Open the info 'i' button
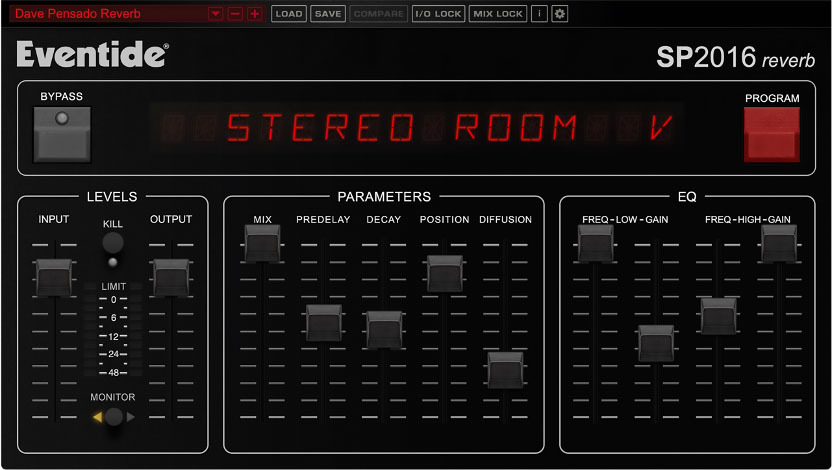Viewport: 832px width, 470px height. click(x=539, y=14)
